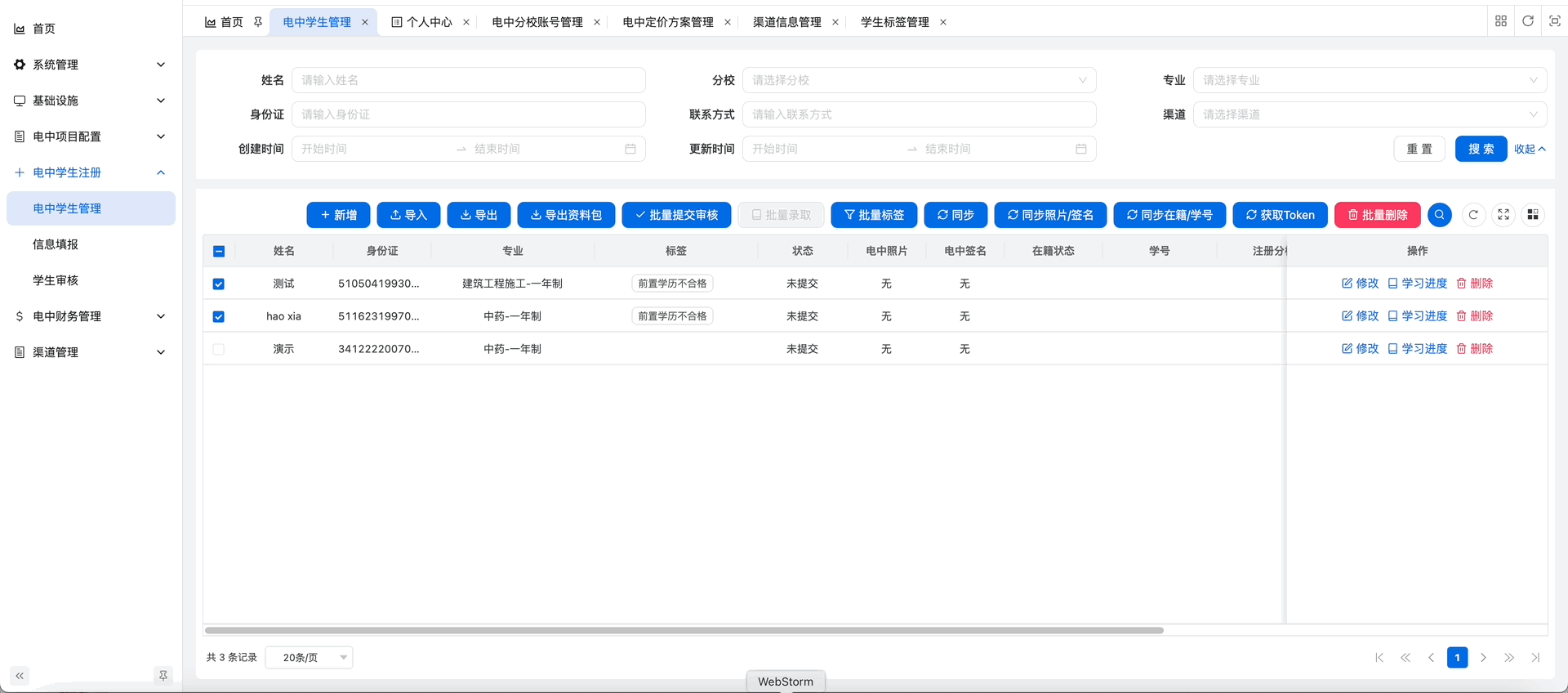Close the 电中学生管理 tab
1568x693 pixels.
click(x=365, y=22)
